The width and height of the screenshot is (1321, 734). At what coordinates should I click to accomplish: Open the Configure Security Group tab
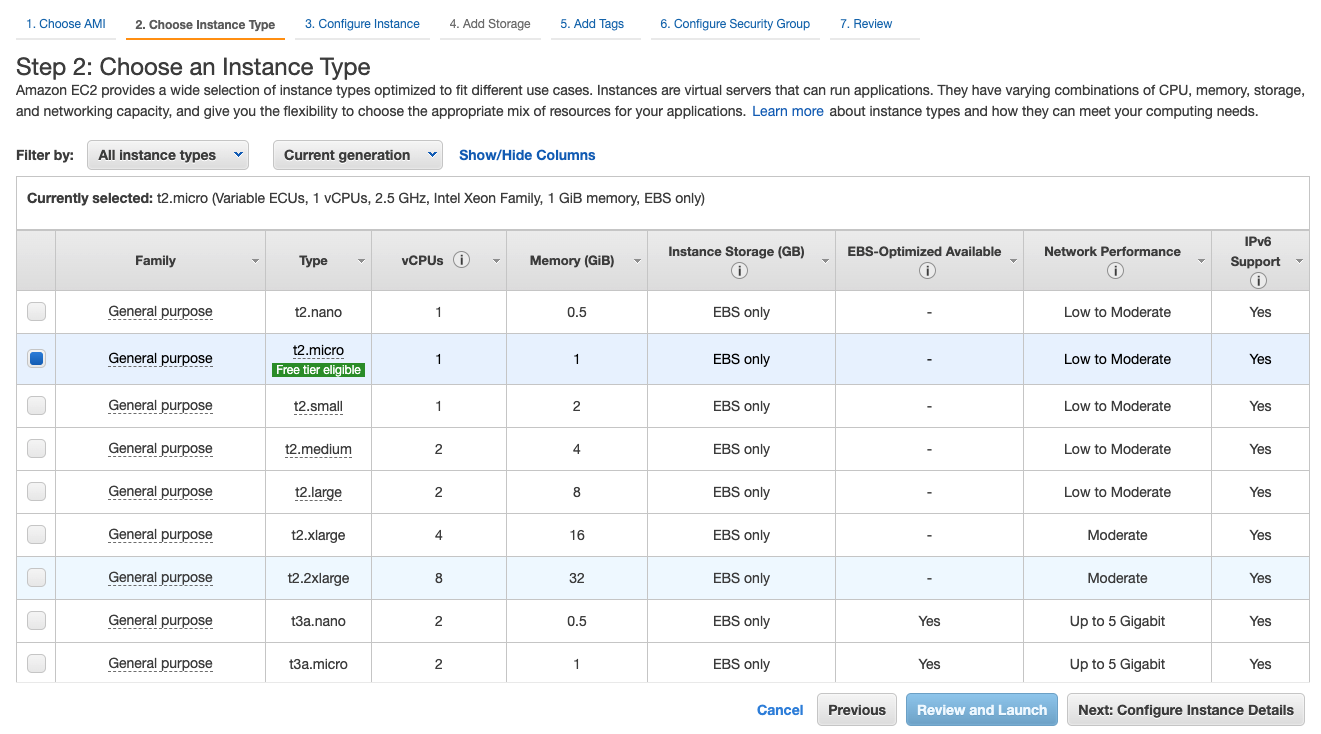click(x=734, y=23)
